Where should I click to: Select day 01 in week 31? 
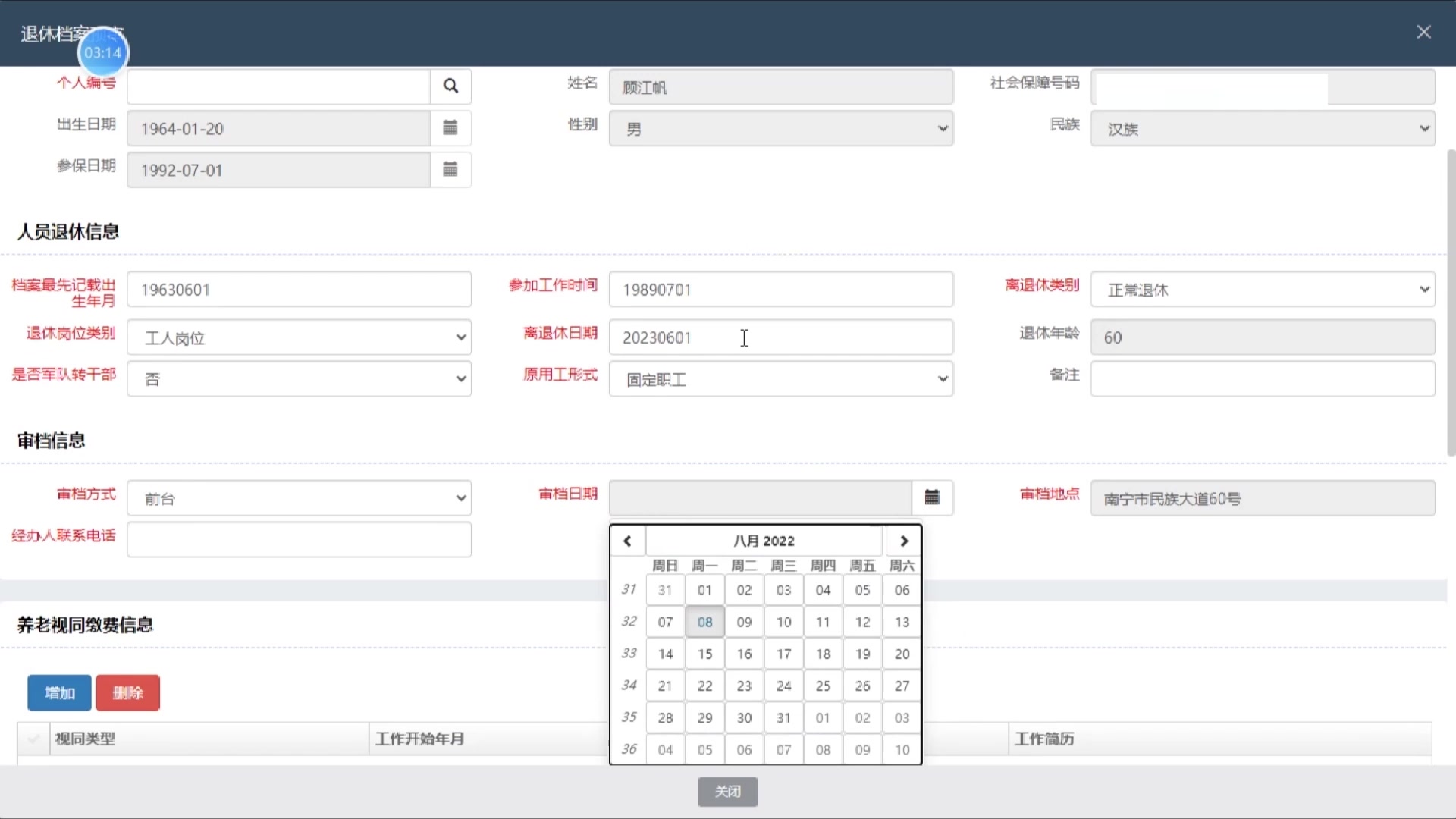(x=704, y=590)
